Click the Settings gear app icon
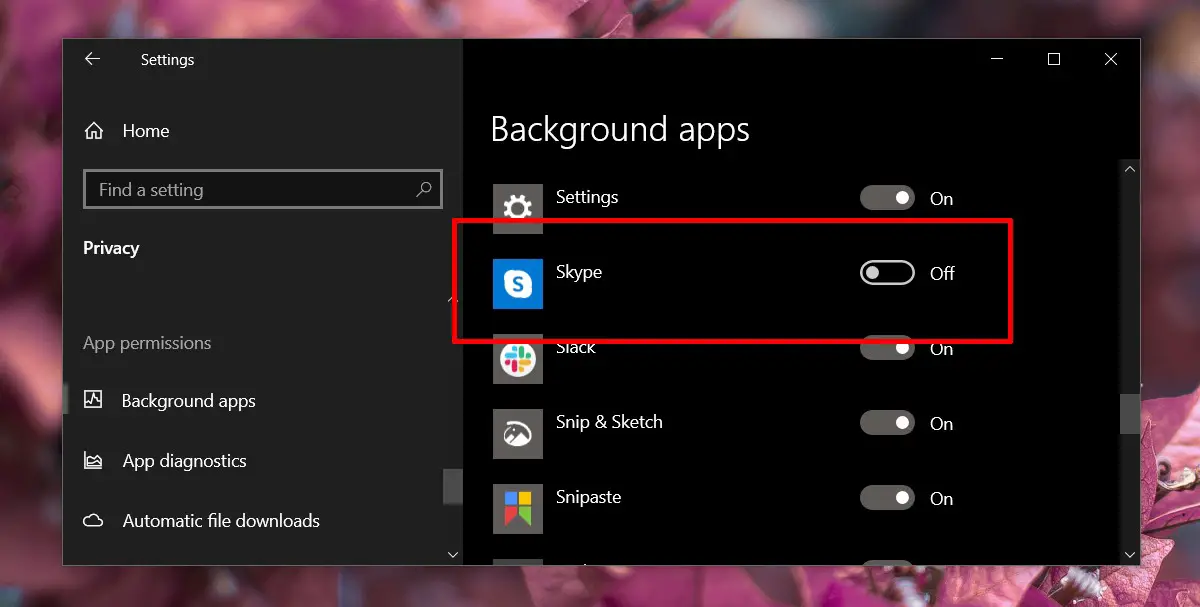The height and width of the screenshot is (607, 1200). pos(518,207)
